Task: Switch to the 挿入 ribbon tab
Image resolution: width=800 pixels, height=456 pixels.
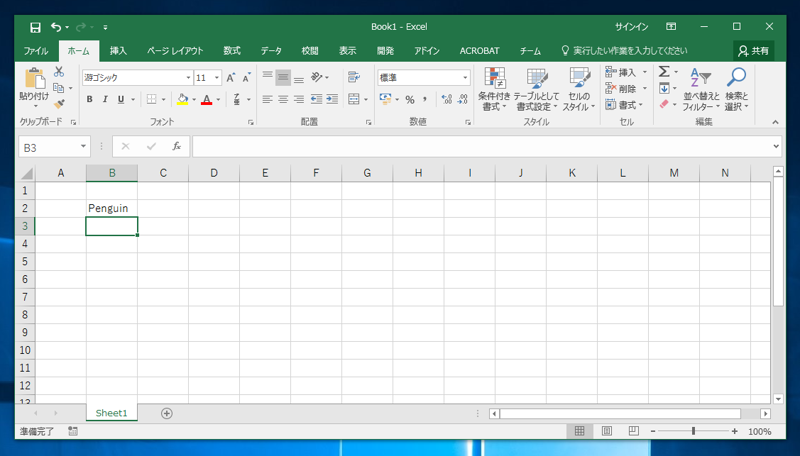Action: (118, 50)
